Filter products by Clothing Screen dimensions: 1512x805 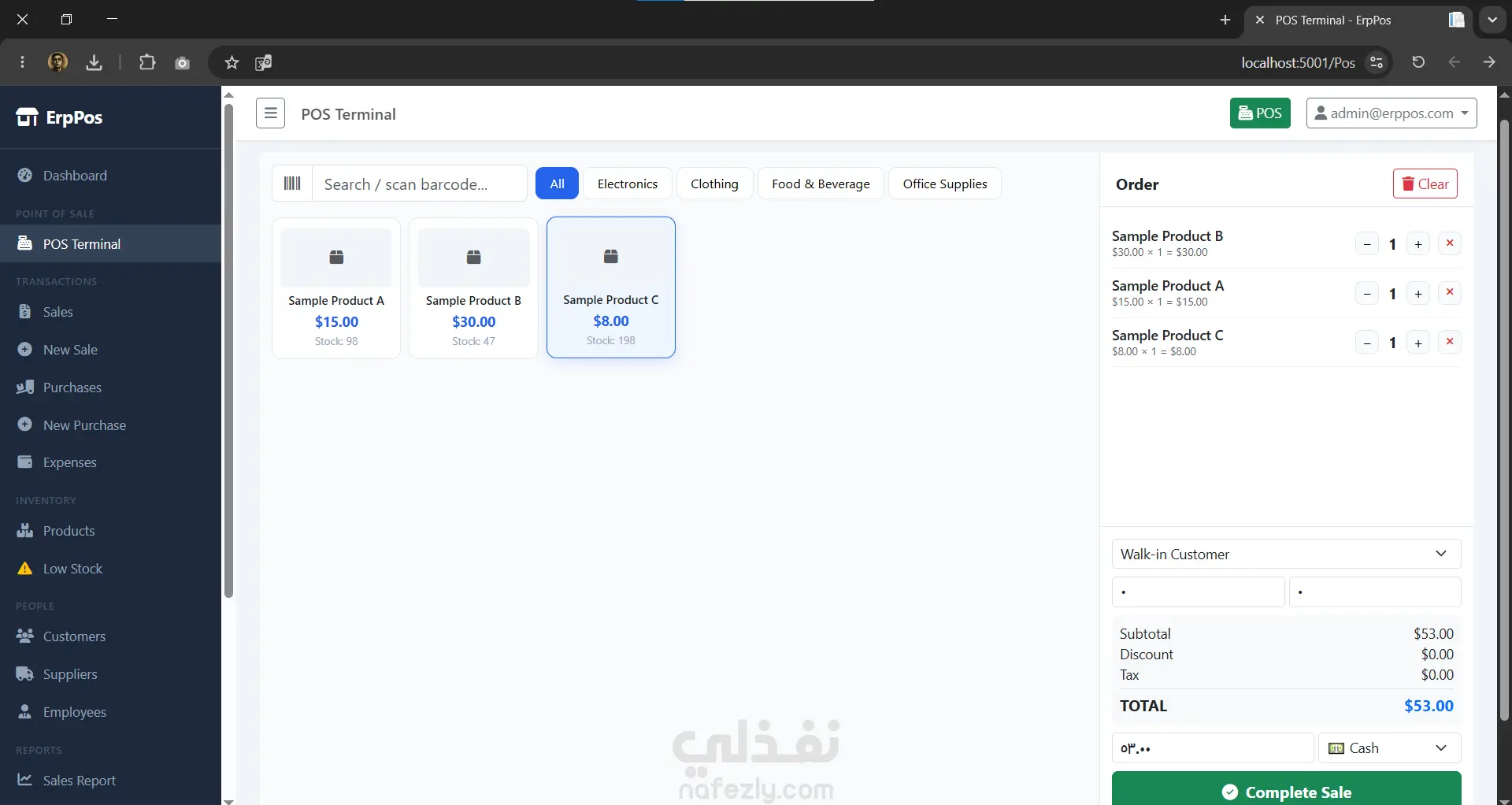click(714, 184)
